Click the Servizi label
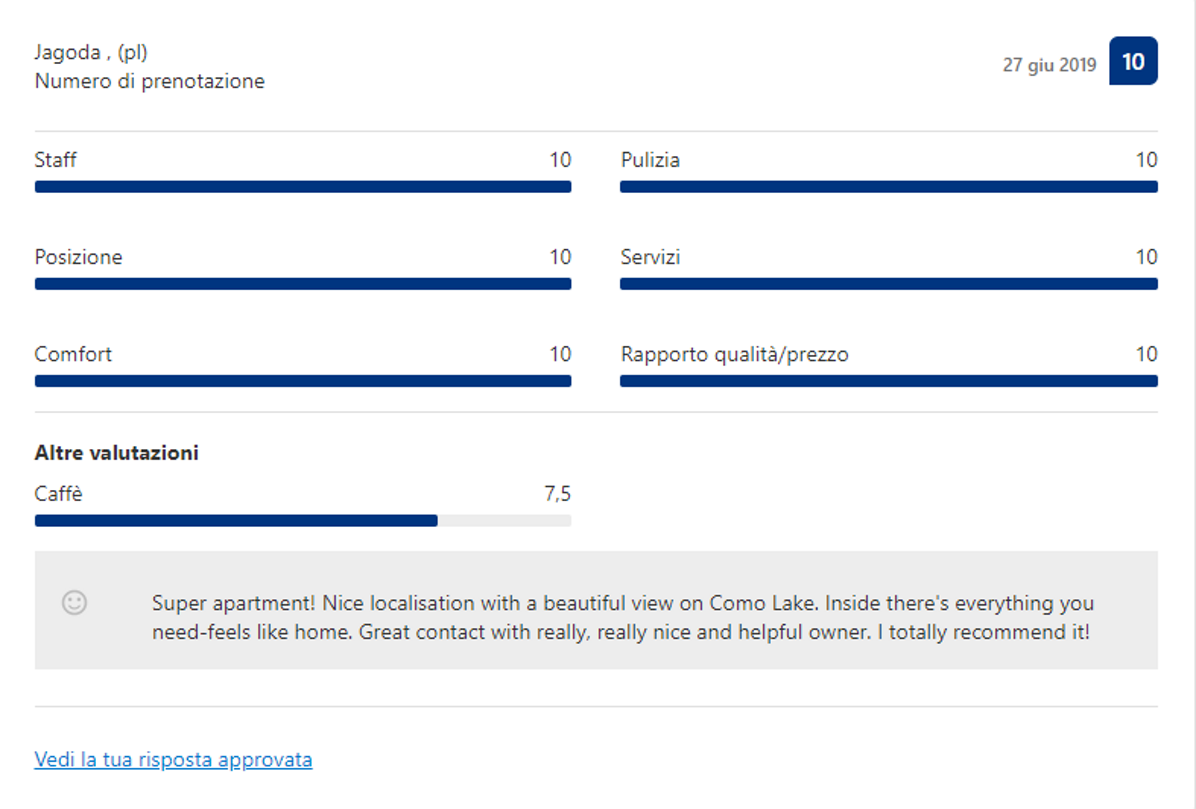 [650, 257]
